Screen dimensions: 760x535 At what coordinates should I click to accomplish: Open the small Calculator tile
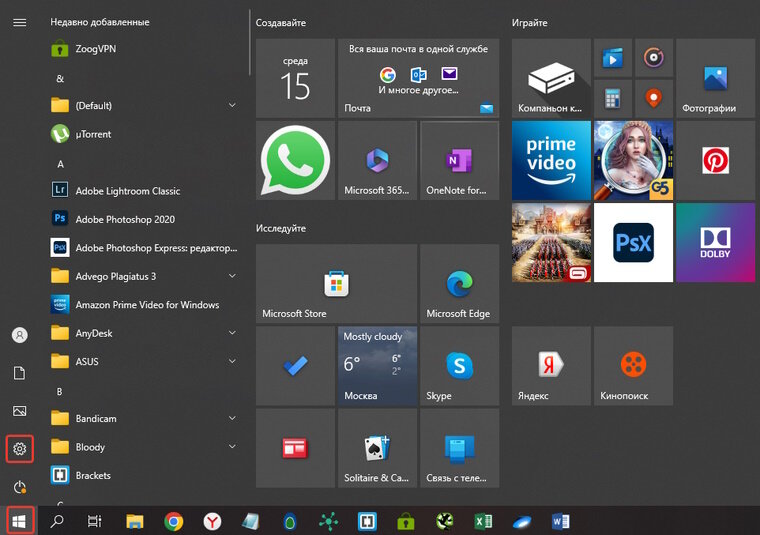(613, 99)
